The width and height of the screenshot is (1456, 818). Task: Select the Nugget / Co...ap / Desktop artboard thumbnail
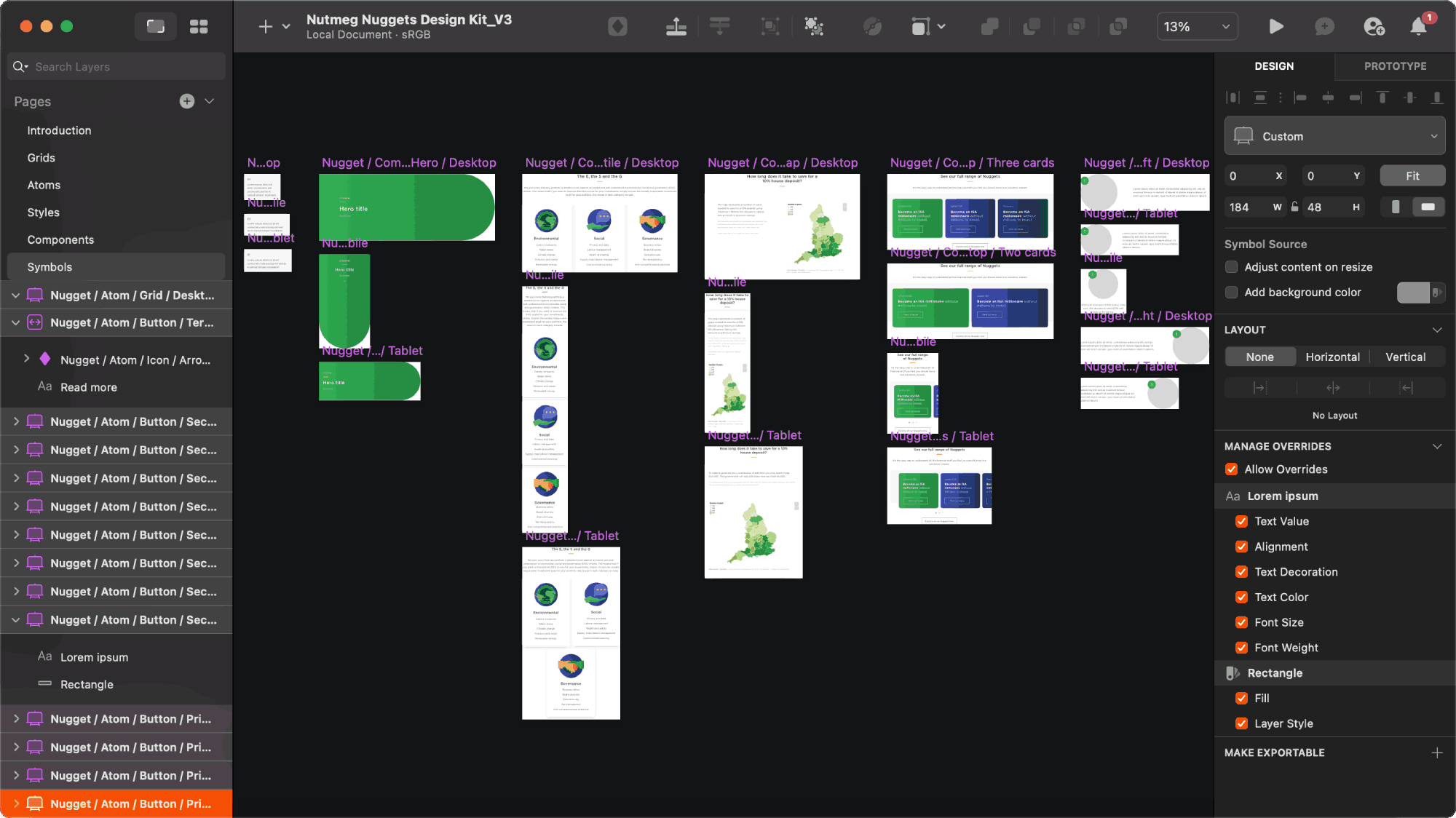(x=782, y=226)
